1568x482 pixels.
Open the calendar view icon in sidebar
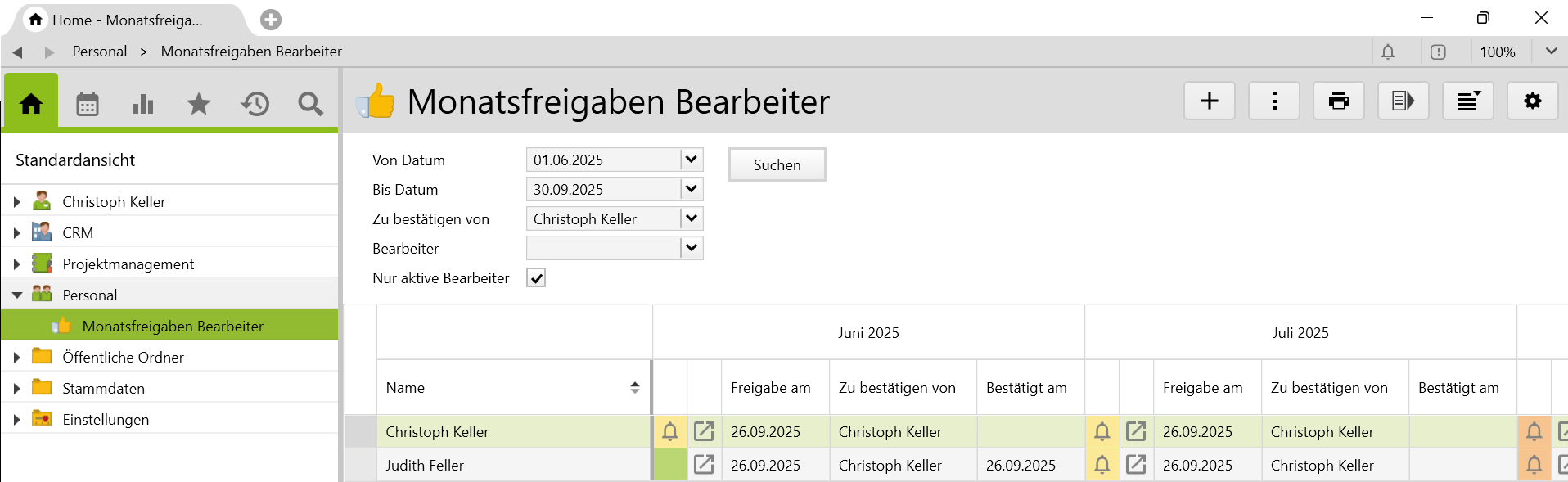click(x=88, y=104)
